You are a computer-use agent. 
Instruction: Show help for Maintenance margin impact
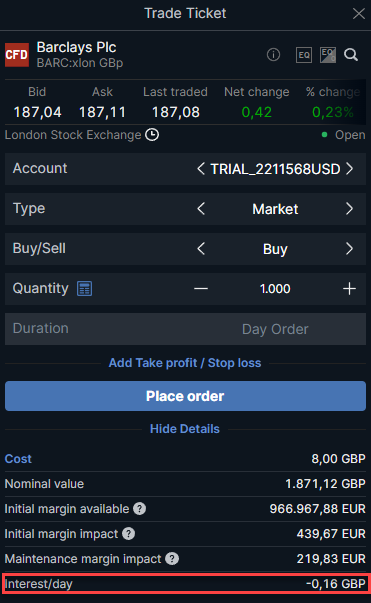[172, 559]
